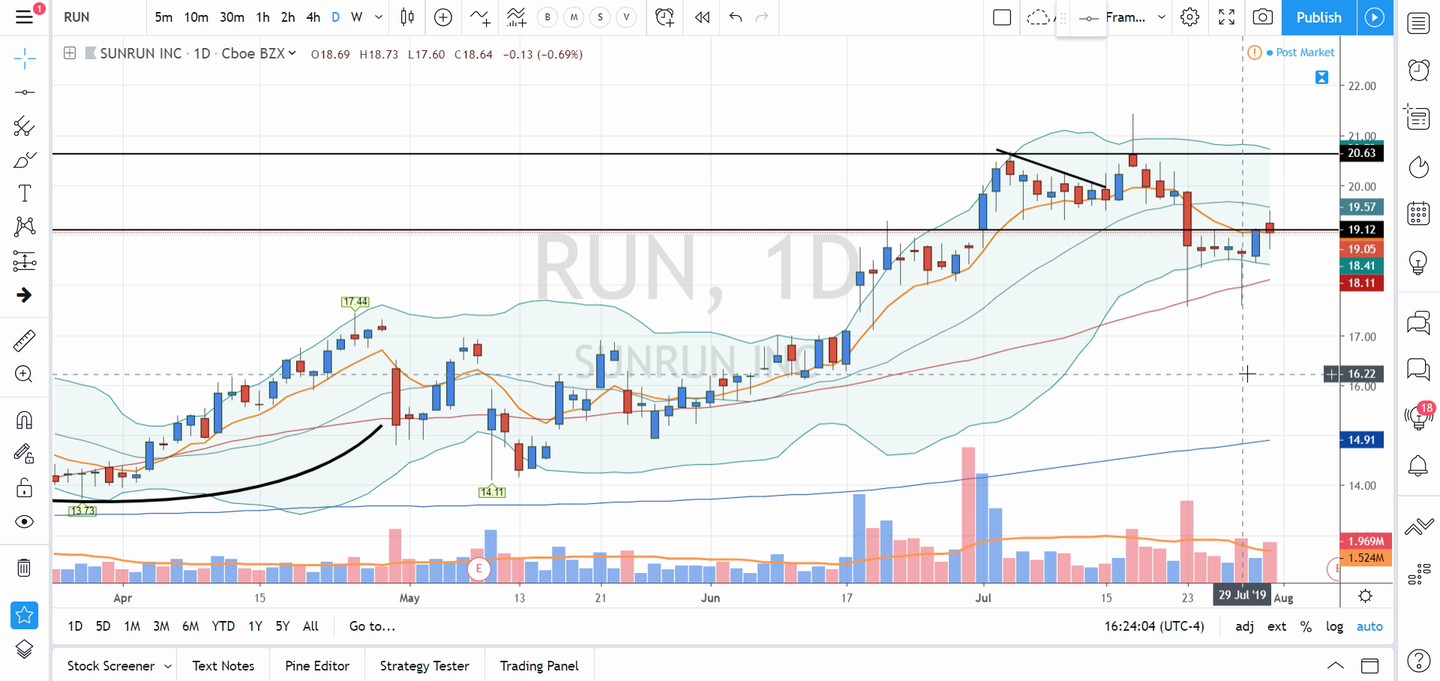This screenshot has width=1440, height=681.
Task: Toggle hide all drawings eye icon
Action: [24, 522]
